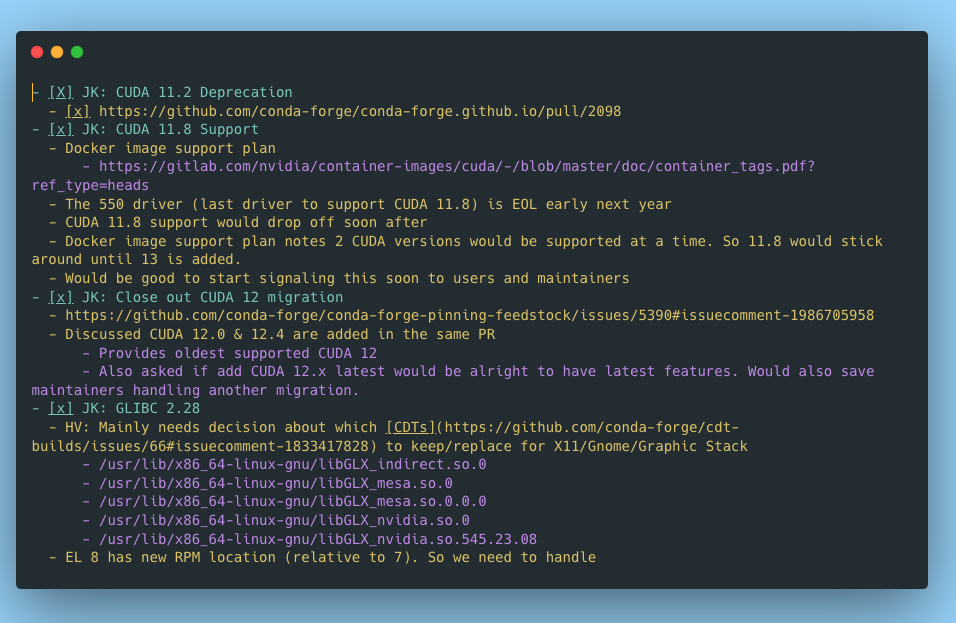Screen dimensions: 956x623
Task: Toggle the GLIBC 2.28 checkbox
Action: [61, 408]
